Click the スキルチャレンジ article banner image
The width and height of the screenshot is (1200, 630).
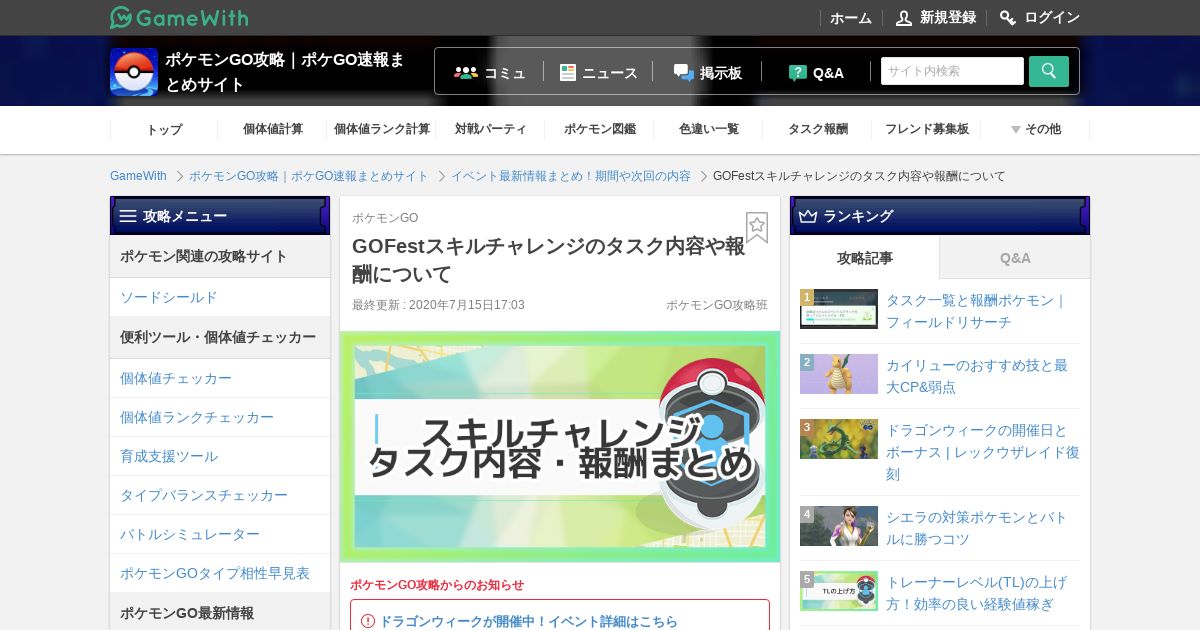[560, 447]
